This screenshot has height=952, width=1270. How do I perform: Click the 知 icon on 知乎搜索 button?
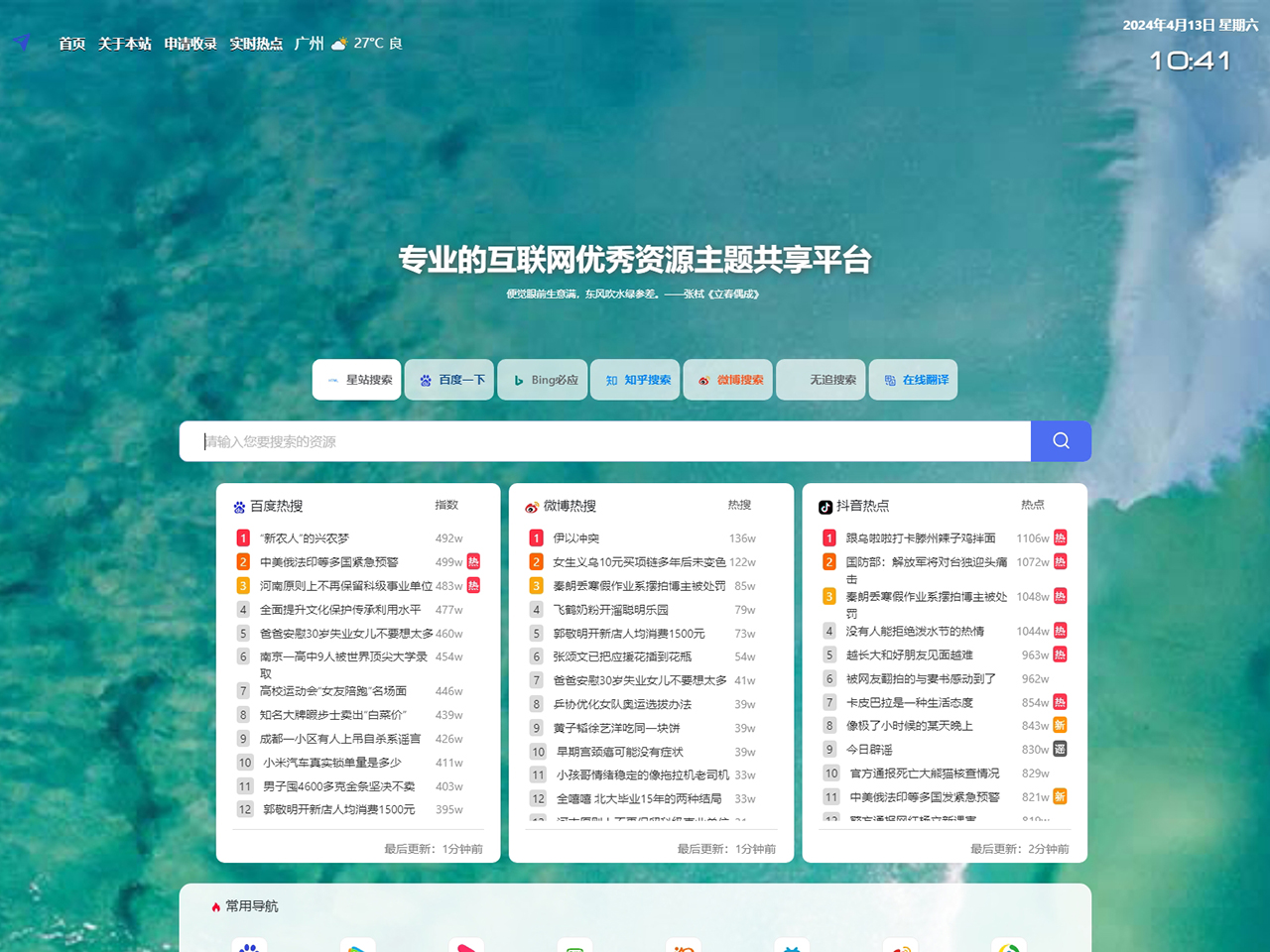coord(612,380)
